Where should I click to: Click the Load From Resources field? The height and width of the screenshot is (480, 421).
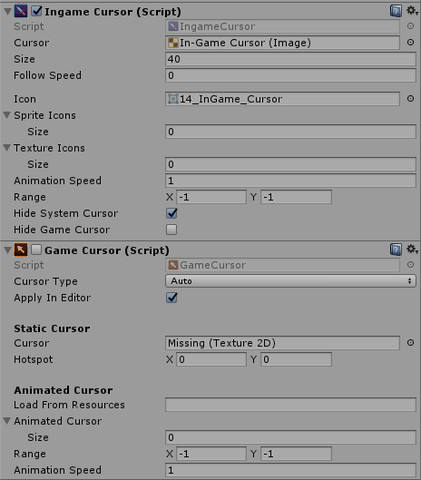(290, 405)
